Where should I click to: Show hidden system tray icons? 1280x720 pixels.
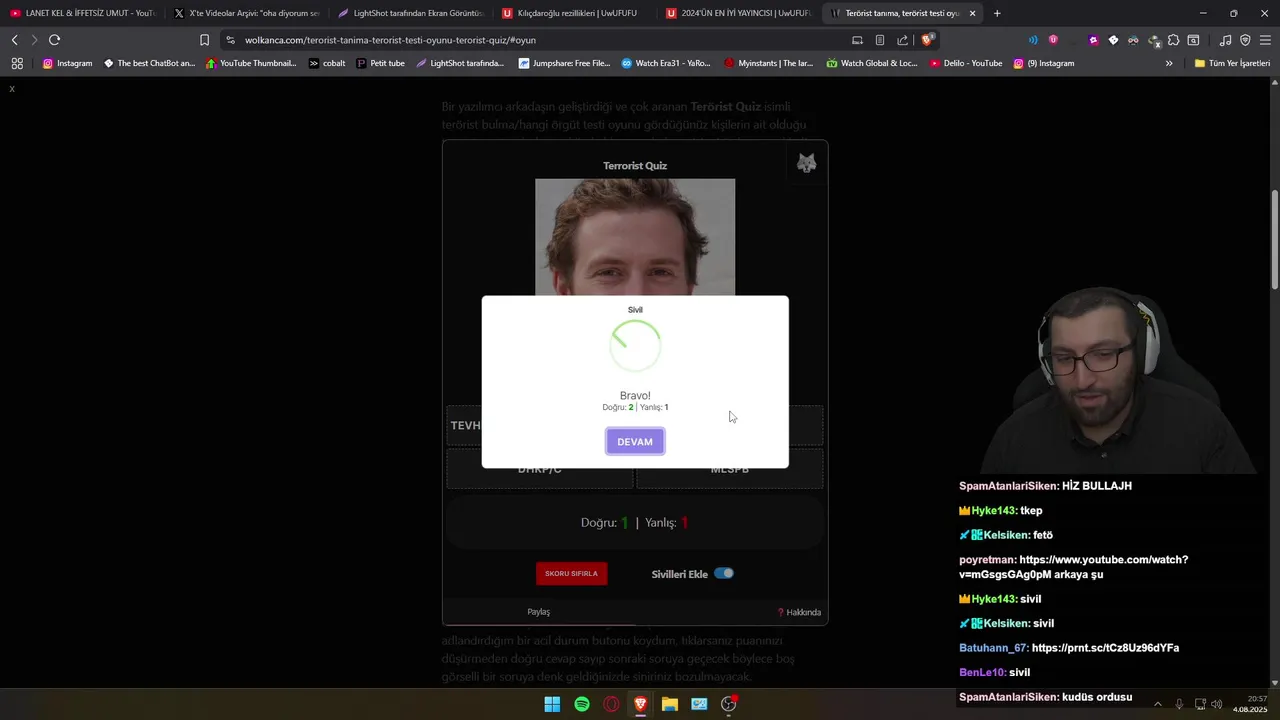point(1158,704)
